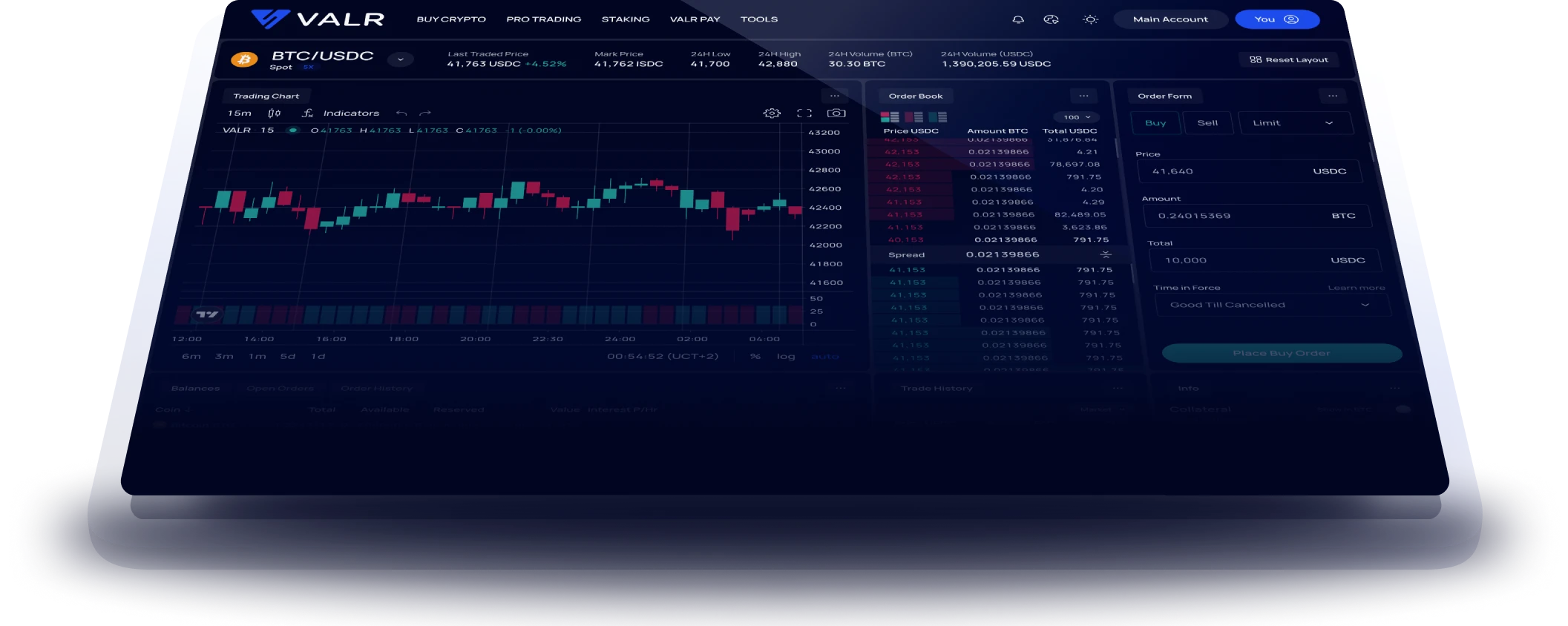The image size is (1568, 626).
Task: Click the redo arrow in chart toolbar
Action: coord(425,113)
